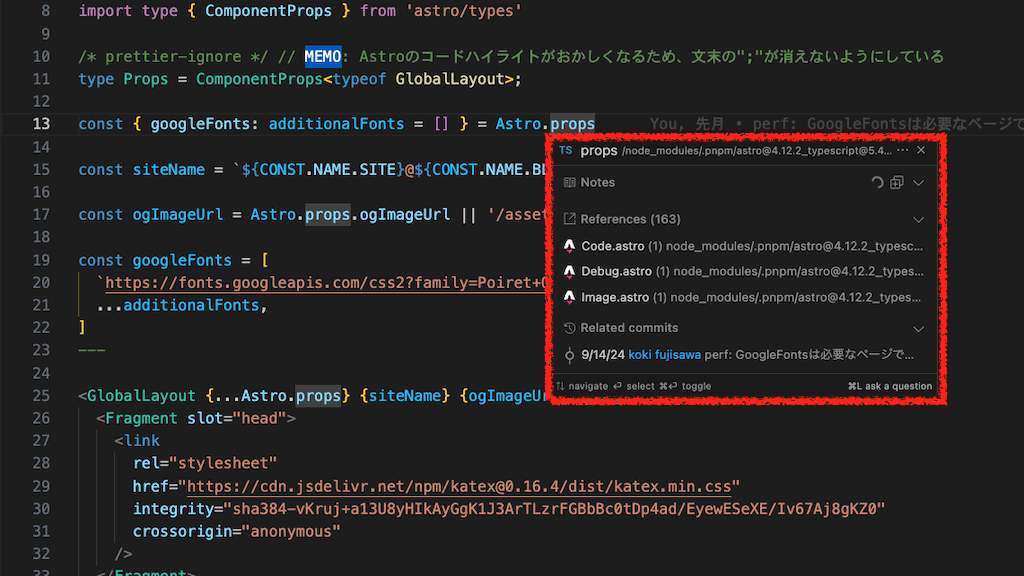Image resolution: width=1024 pixels, height=576 pixels.
Task: Click crossorigin attribute on line 31
Action: pyautogui.click(x=236, y=532)
